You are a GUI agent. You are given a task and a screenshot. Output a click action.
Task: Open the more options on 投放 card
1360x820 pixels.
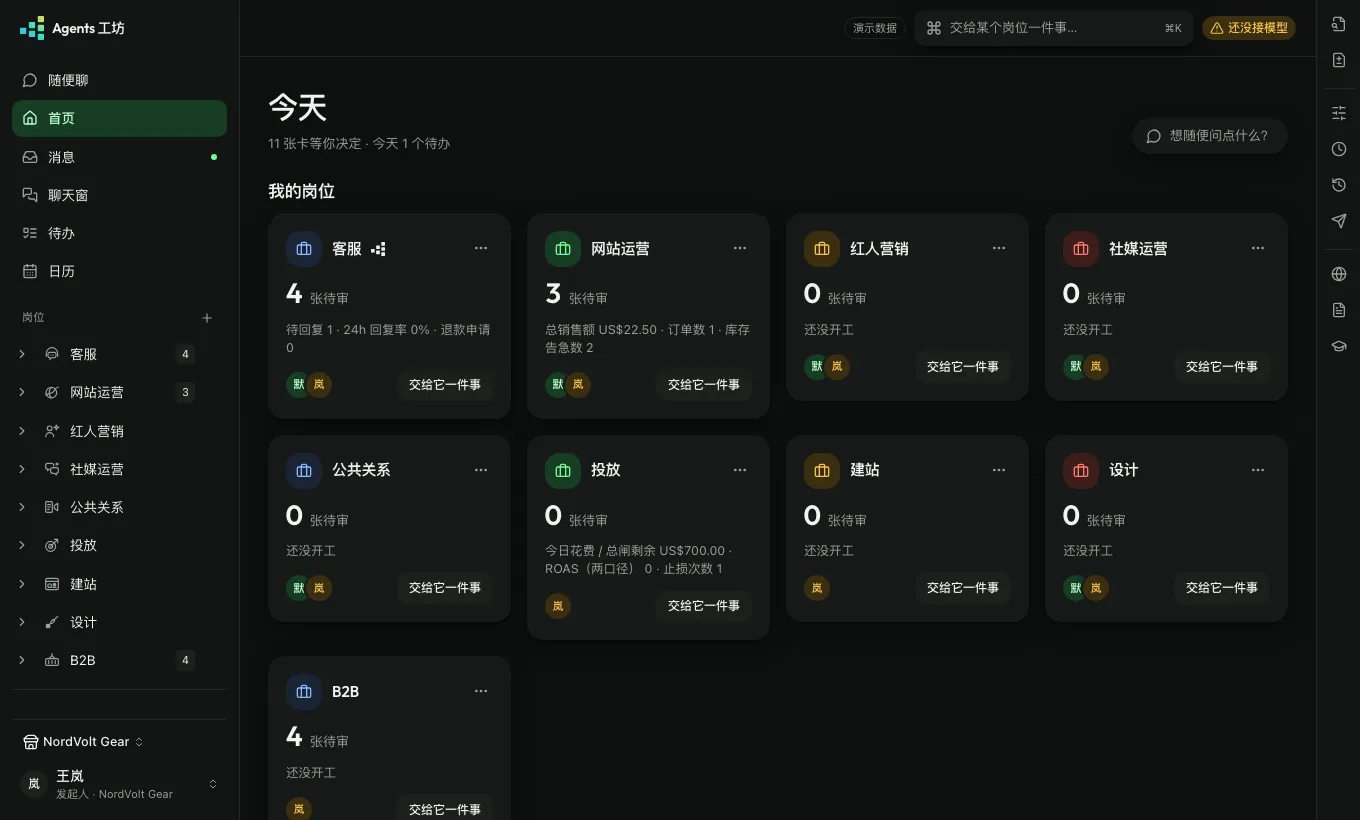(740, 470)
